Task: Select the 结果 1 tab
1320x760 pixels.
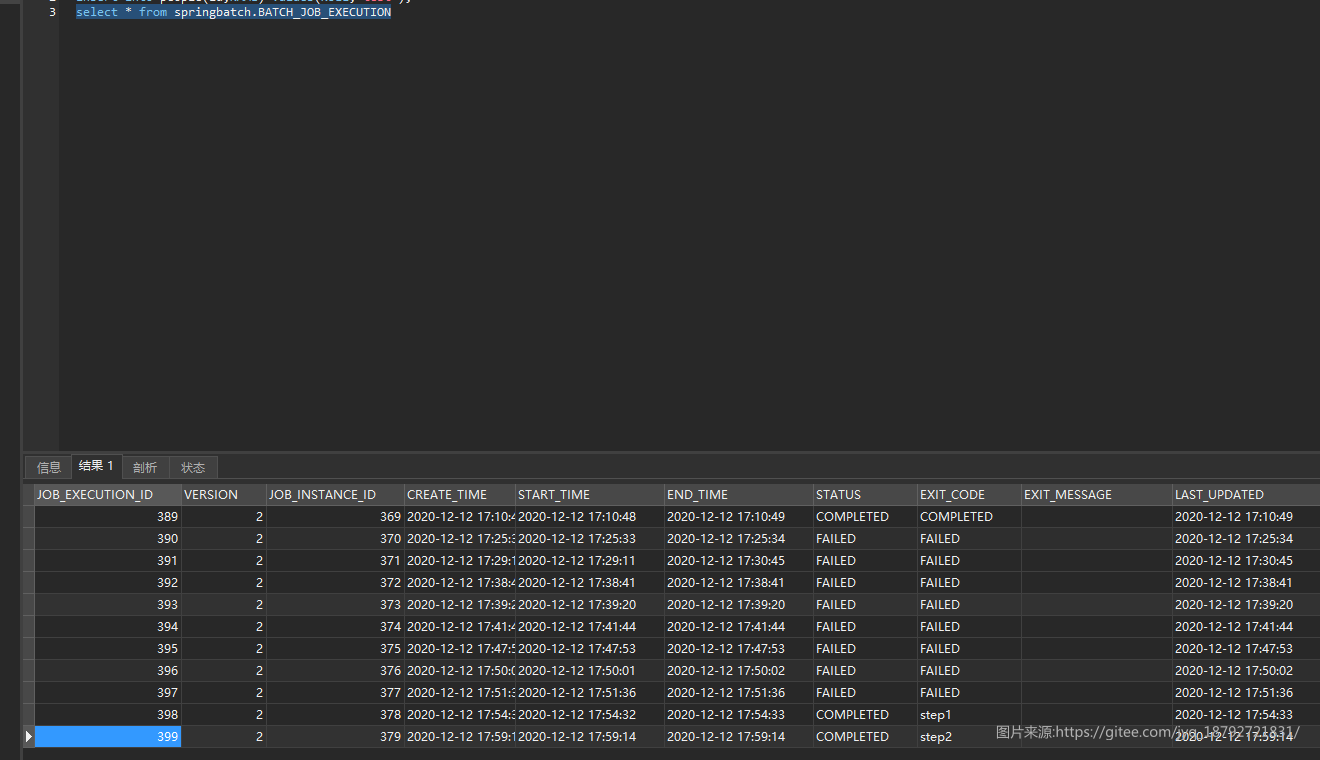Action: click(x=96, y=466)
